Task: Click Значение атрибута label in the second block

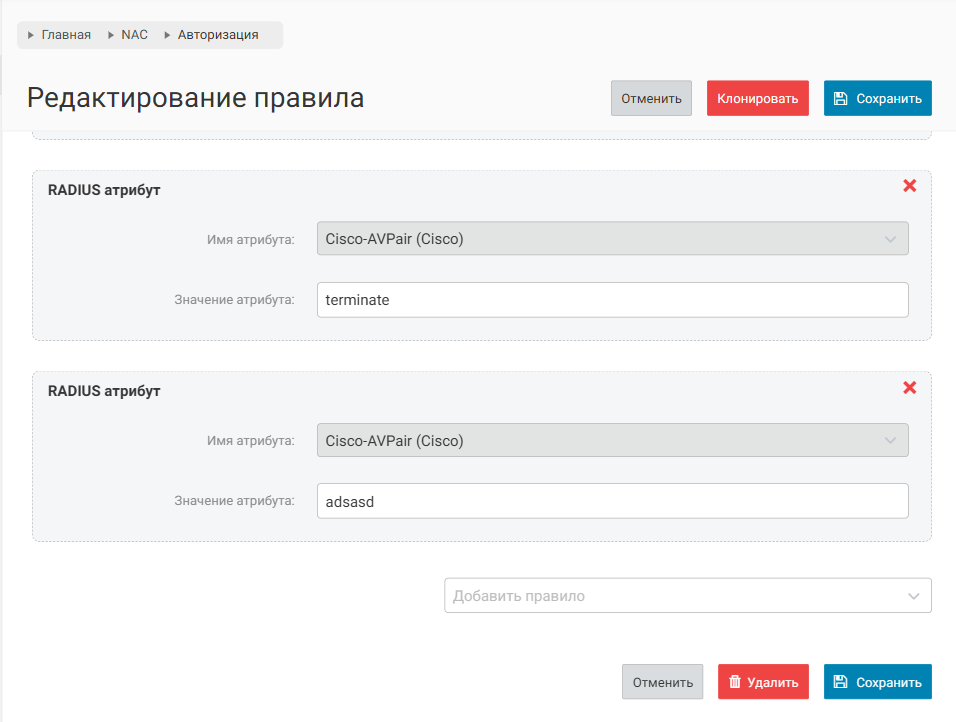Action: pos(235,501)
